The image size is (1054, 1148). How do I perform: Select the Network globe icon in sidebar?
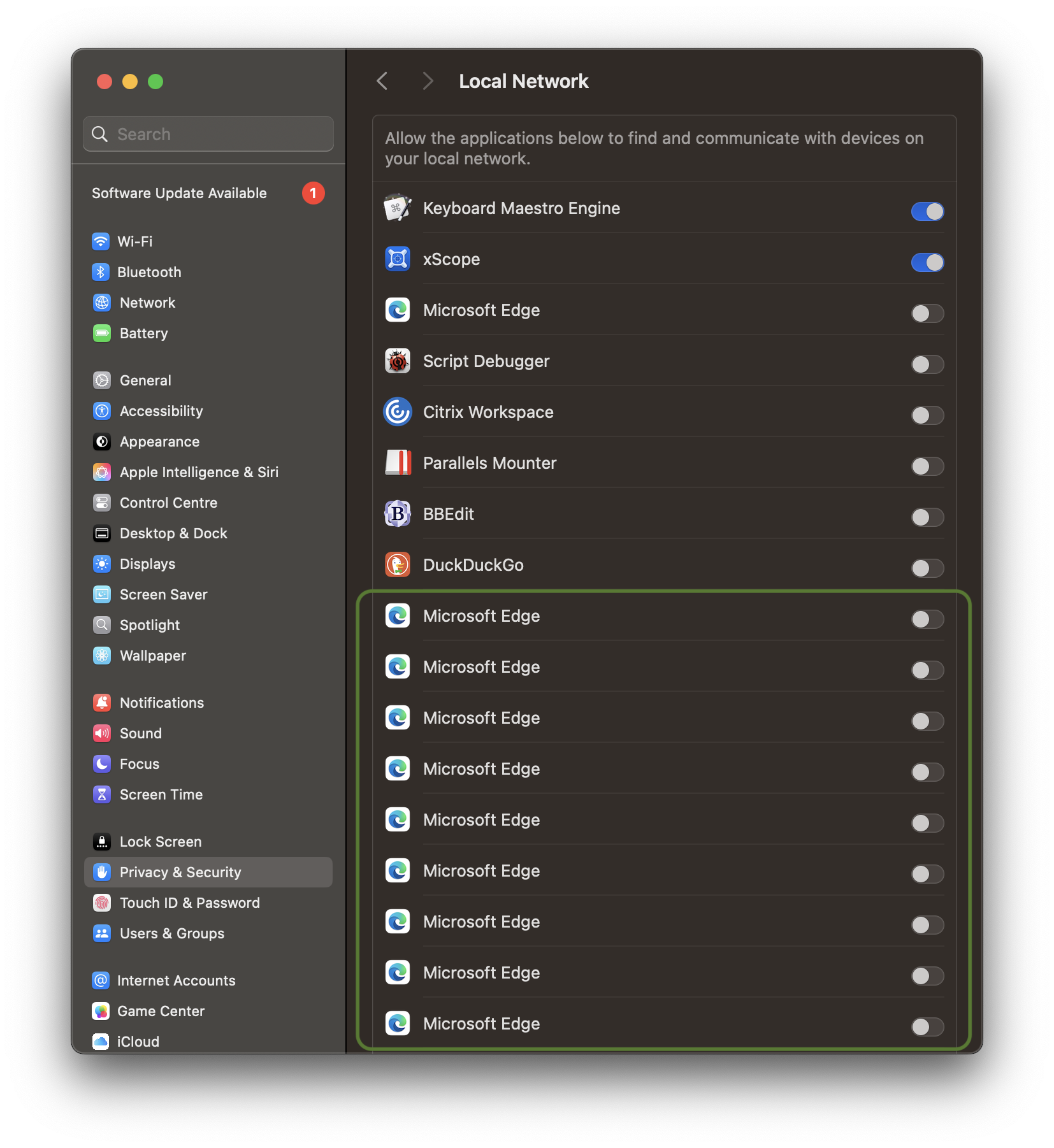pos(102,303)
